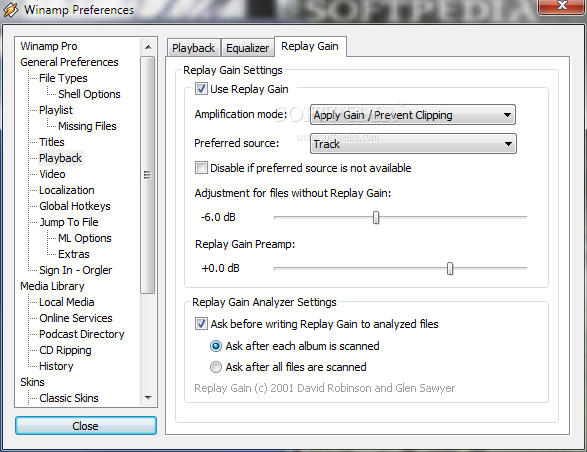Click the +0.0 dB preamp value
The height and width of the screenshot is (452, 587).
(x=220, y=268)
